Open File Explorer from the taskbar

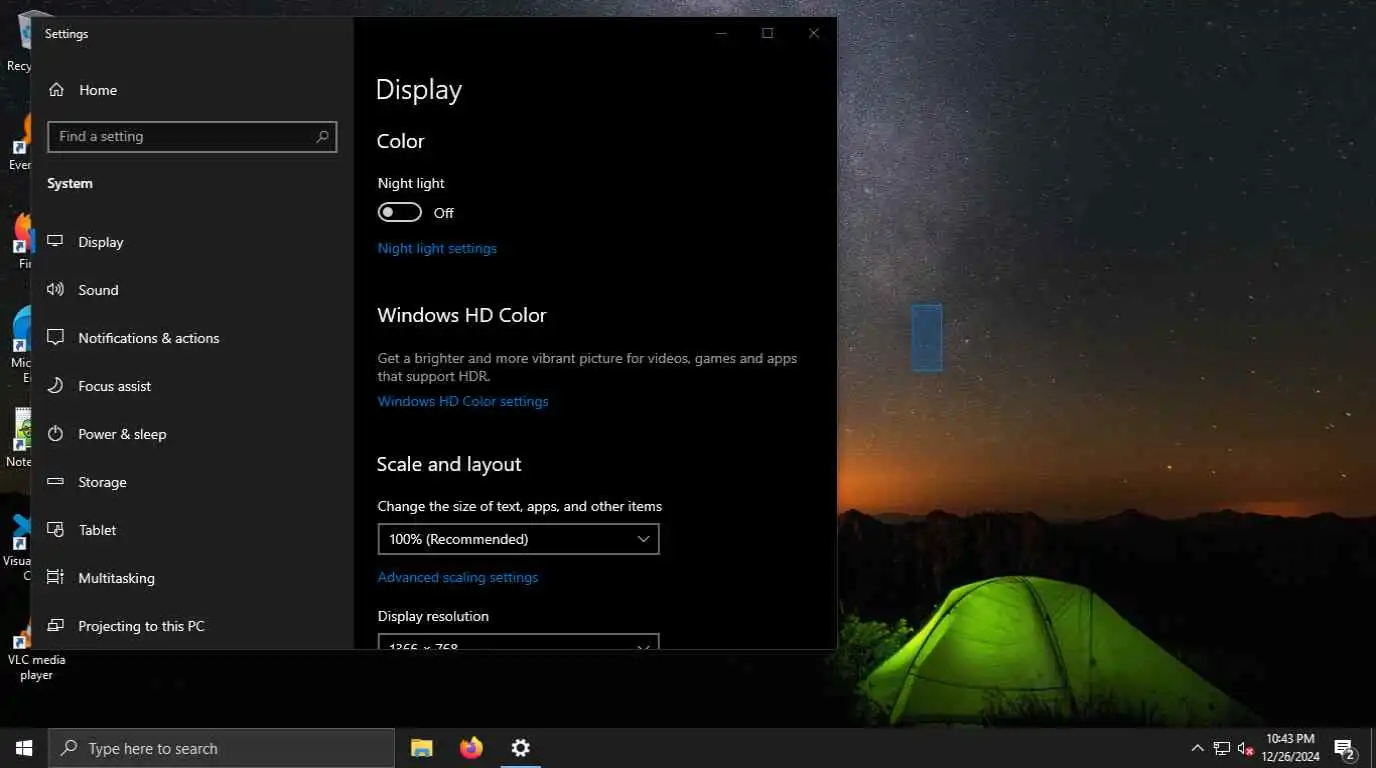tap(422, 748)
